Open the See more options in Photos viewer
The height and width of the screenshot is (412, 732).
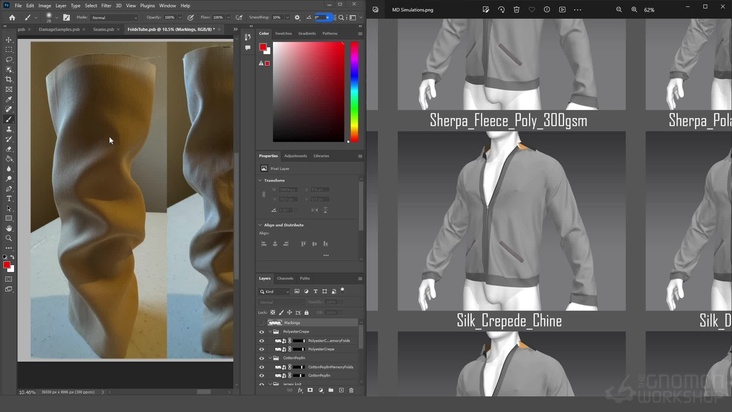click(577, 9)
